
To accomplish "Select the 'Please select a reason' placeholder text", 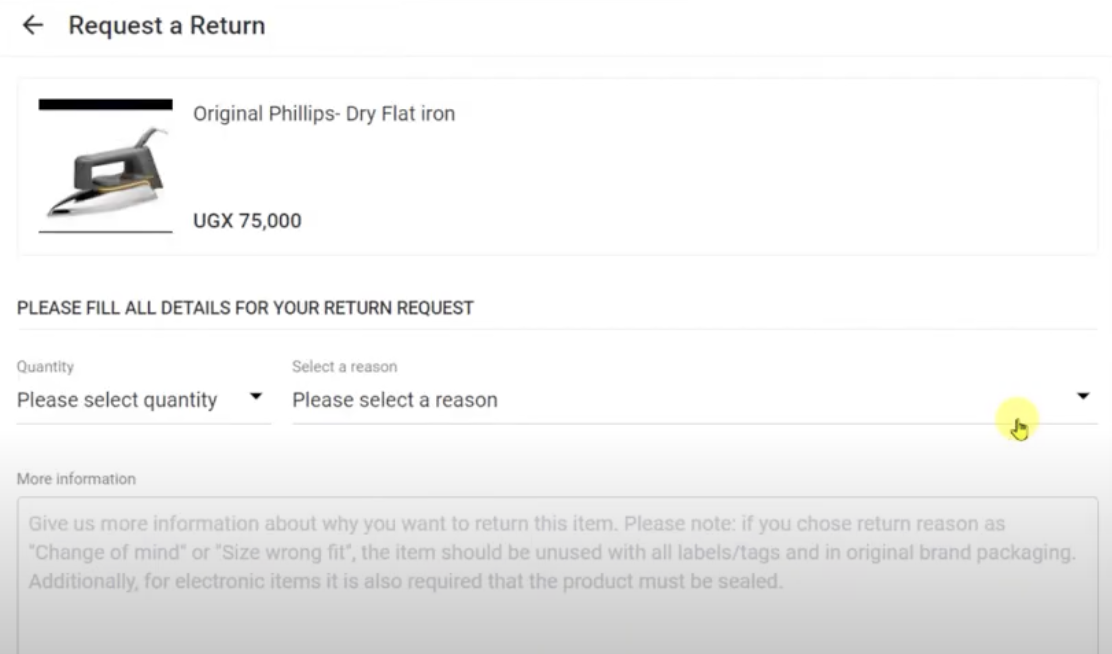I will click(394, 399).
